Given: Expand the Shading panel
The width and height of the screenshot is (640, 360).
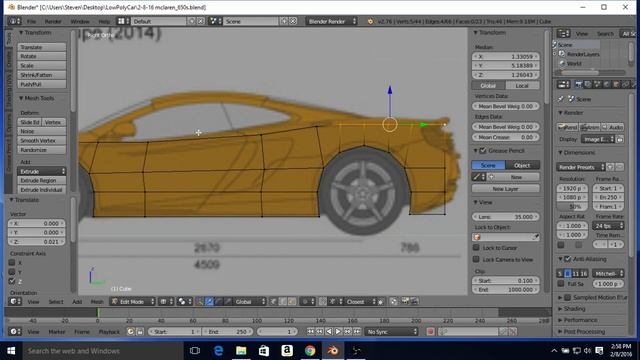Looking at the screenshot, I should point(574,309).
